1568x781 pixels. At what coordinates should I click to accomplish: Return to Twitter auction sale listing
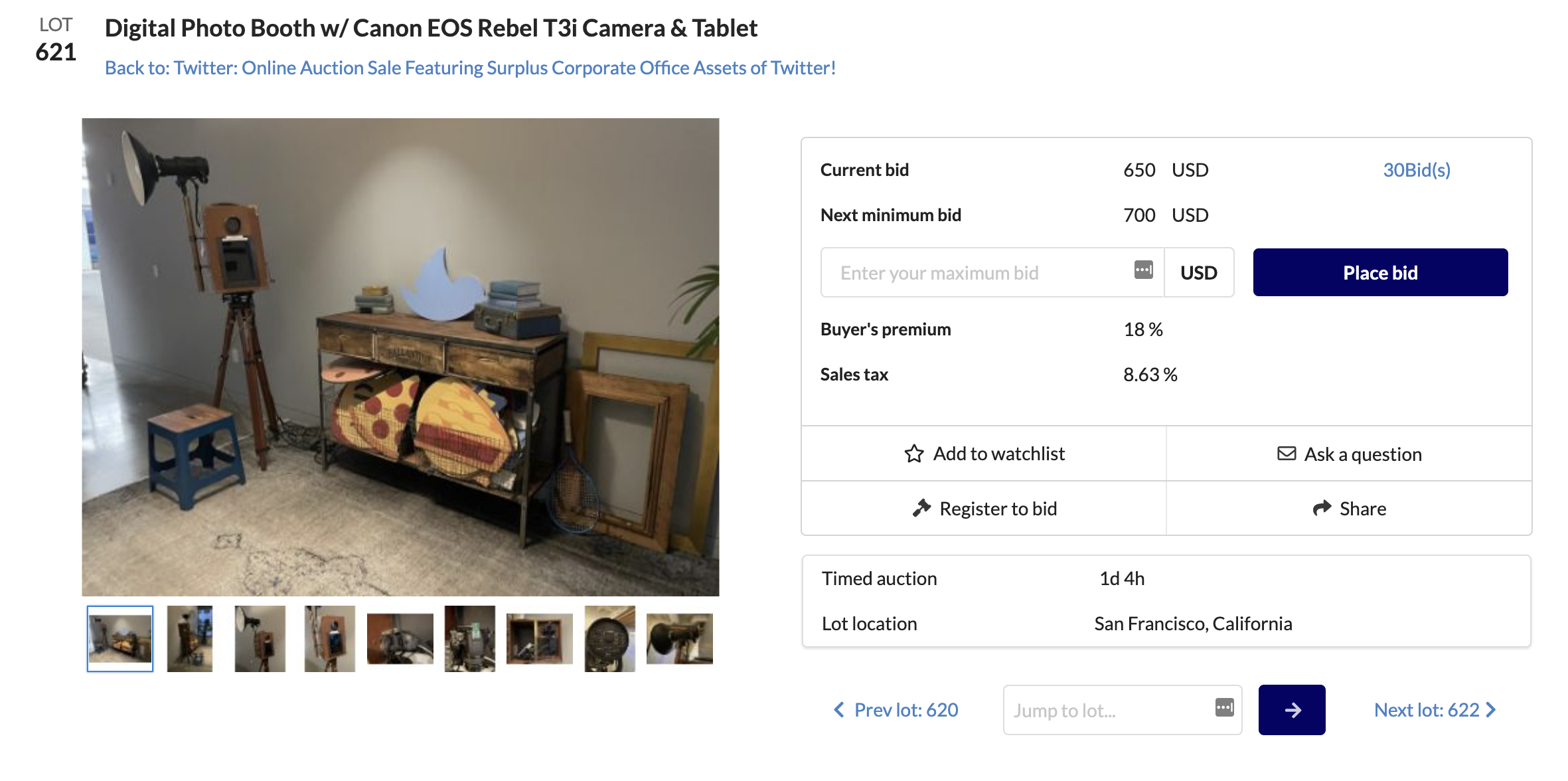coord(470,68)
